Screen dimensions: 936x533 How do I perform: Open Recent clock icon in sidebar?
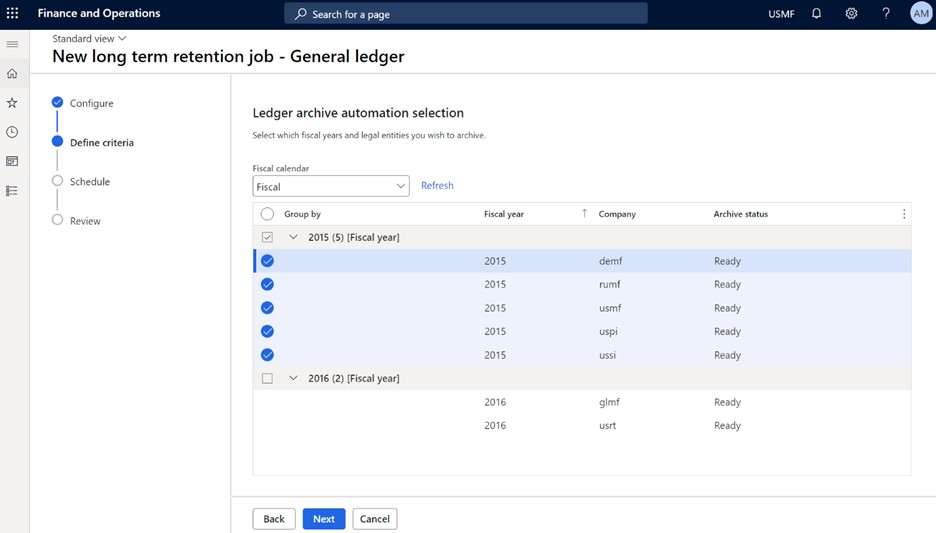pos(12,132)
